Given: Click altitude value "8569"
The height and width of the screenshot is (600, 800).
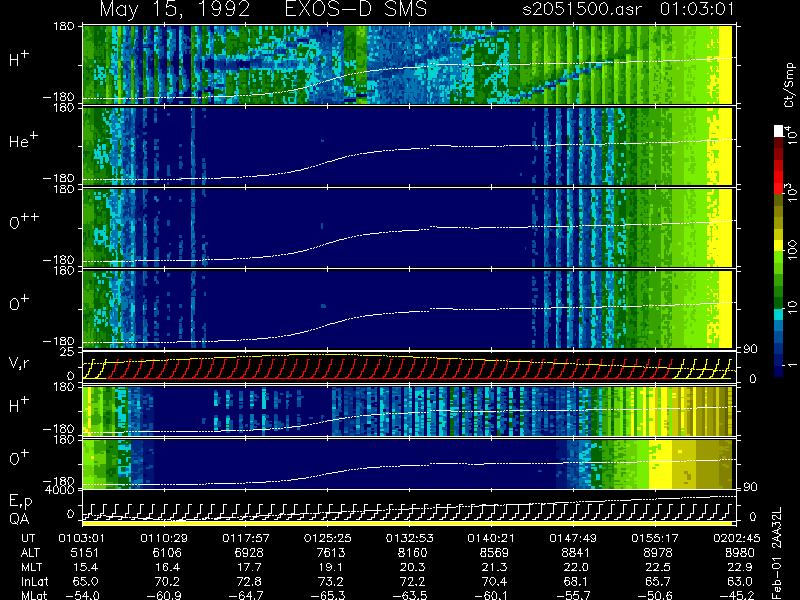Looking at the screenshot, I should (494, 553).
